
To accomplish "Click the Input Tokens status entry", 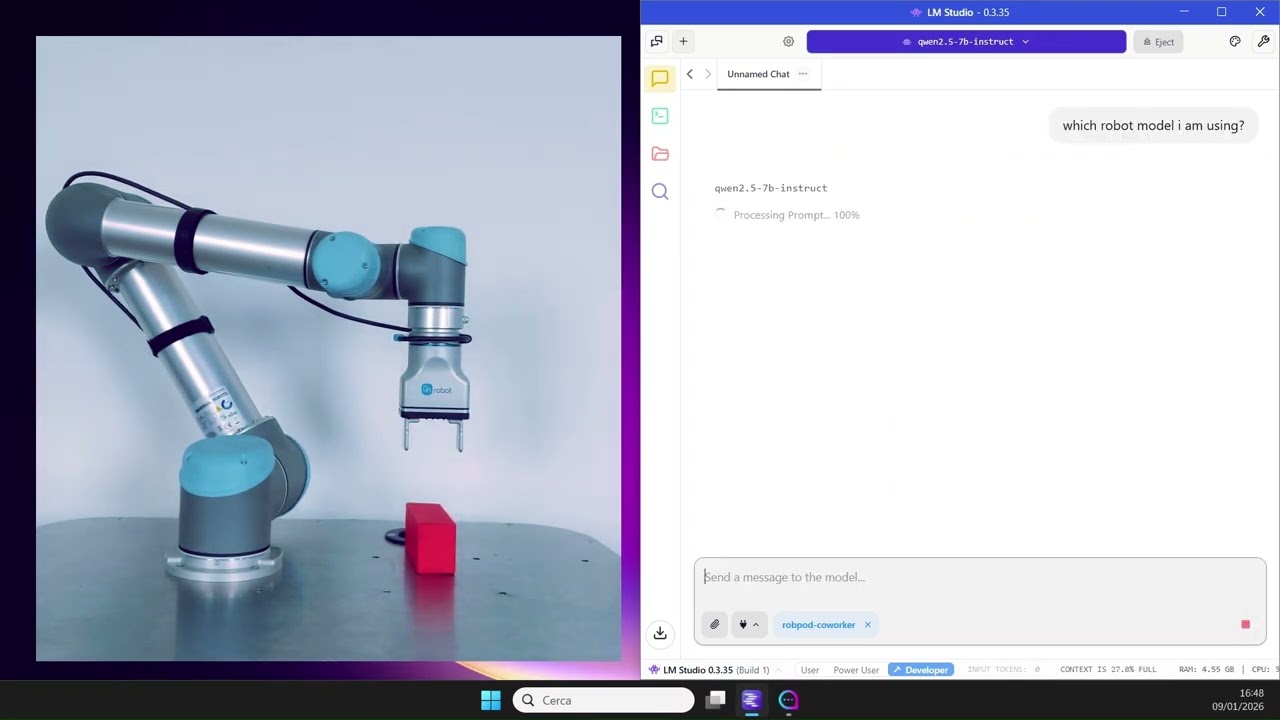I will 1003,670.
